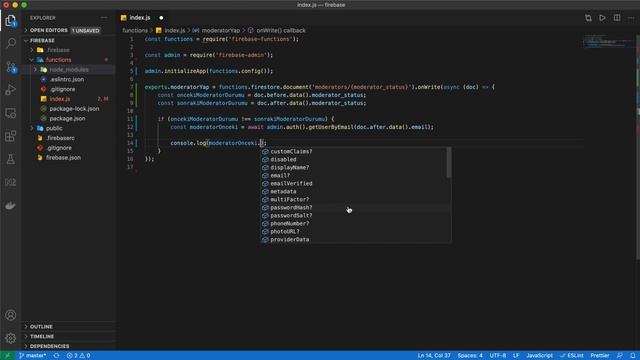Split the editor with the split icon
This screenshot has height=360, width=640.
tap(617, 18)
